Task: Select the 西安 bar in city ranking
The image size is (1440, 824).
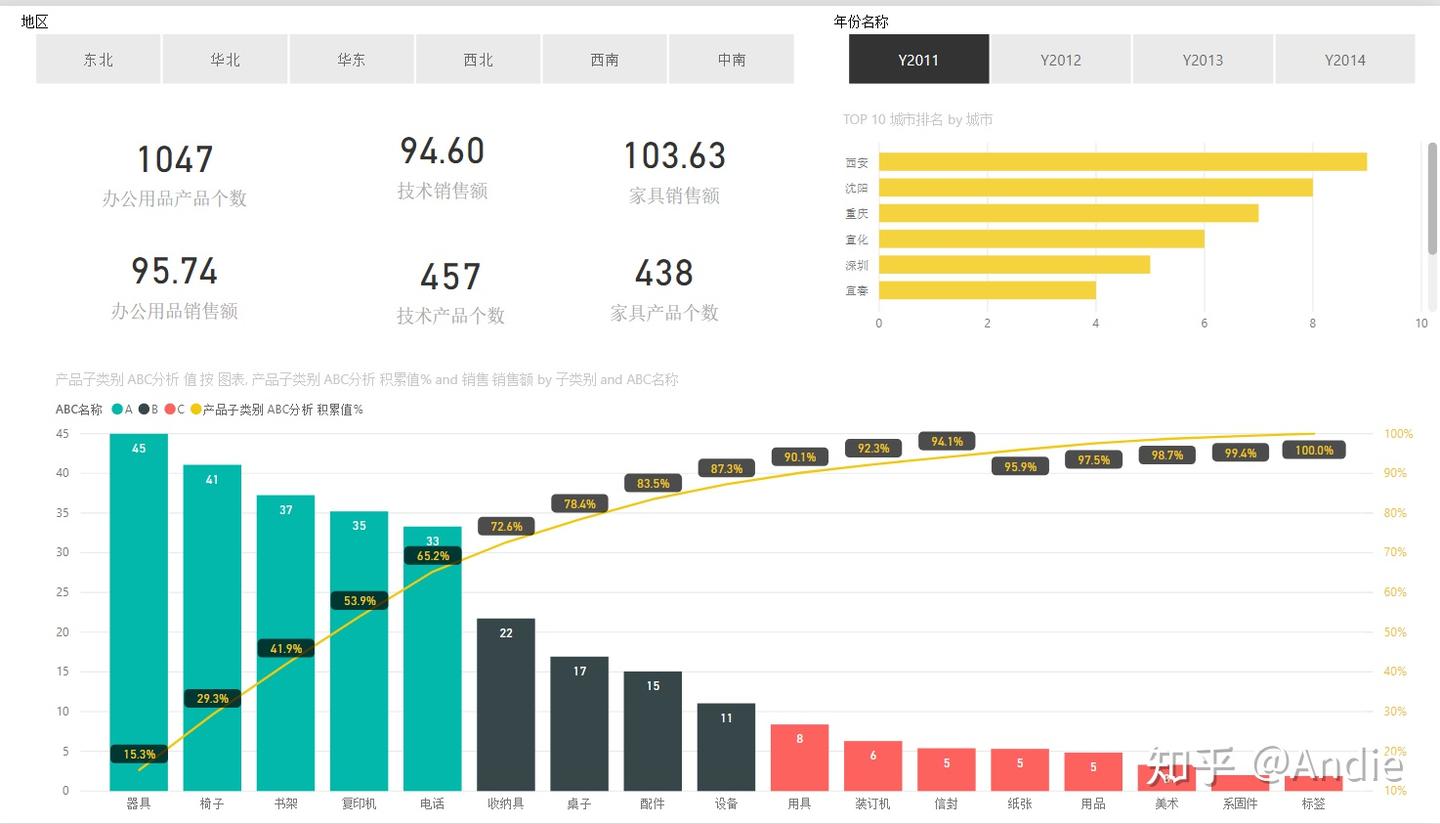Action: pos(1122,162)
